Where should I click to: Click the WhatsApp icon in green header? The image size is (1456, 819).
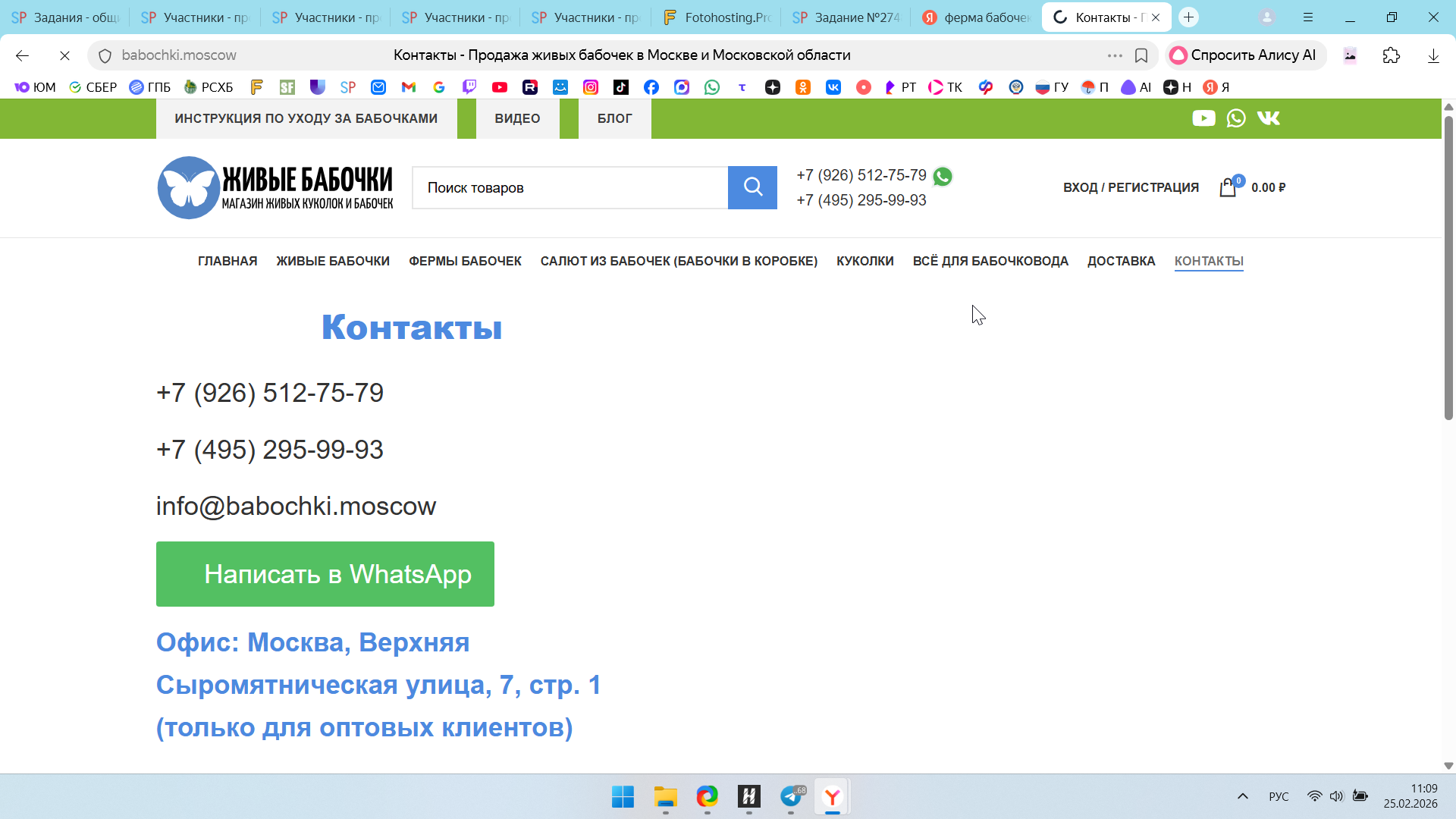(1236, 118)
